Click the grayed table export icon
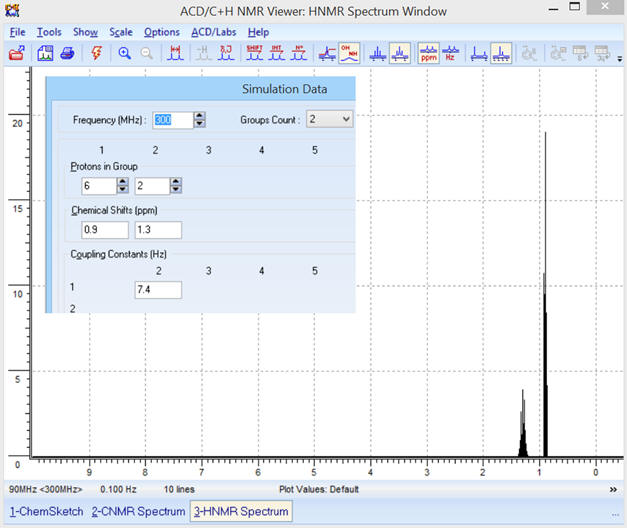This screenshot has height=528, width=627. tap(580, 53)
